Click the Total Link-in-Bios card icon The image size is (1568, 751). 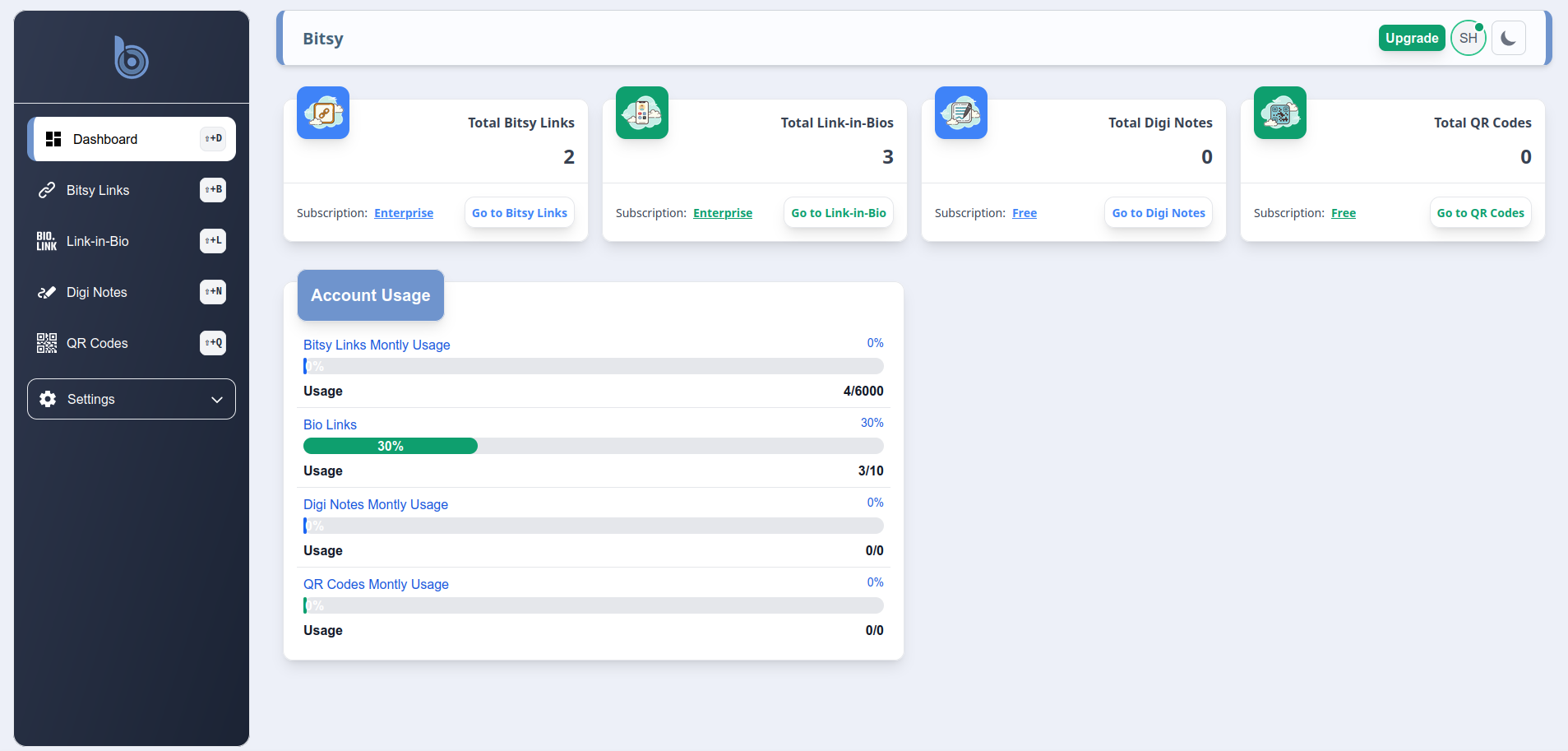642,113
